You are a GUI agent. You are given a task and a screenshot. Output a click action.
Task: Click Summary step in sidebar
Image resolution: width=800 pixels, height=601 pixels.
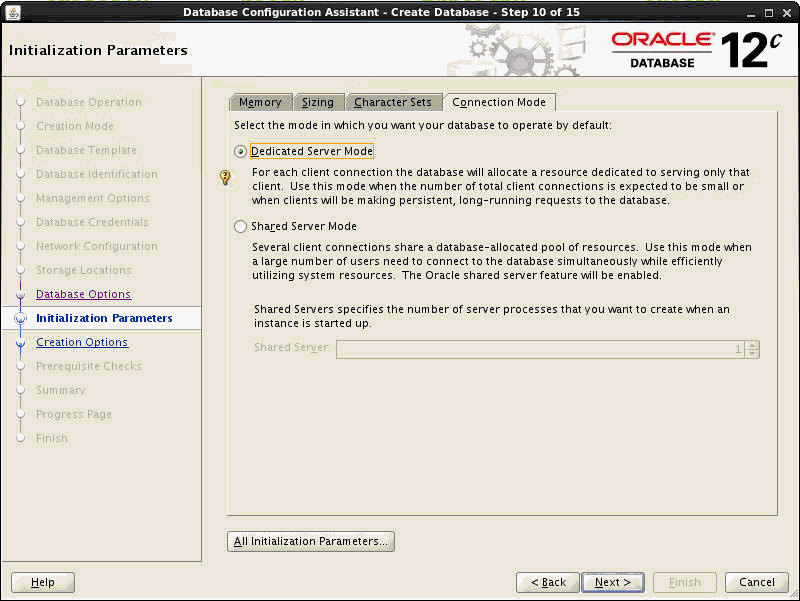point(61,390)
